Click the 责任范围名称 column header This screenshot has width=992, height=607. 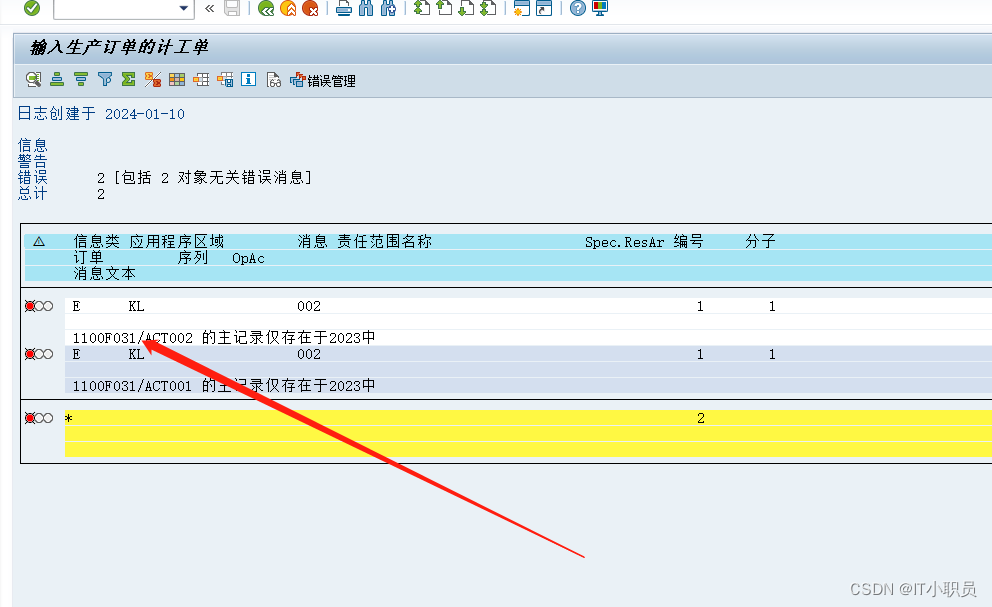pyautogui.click(x=384, y=241)
